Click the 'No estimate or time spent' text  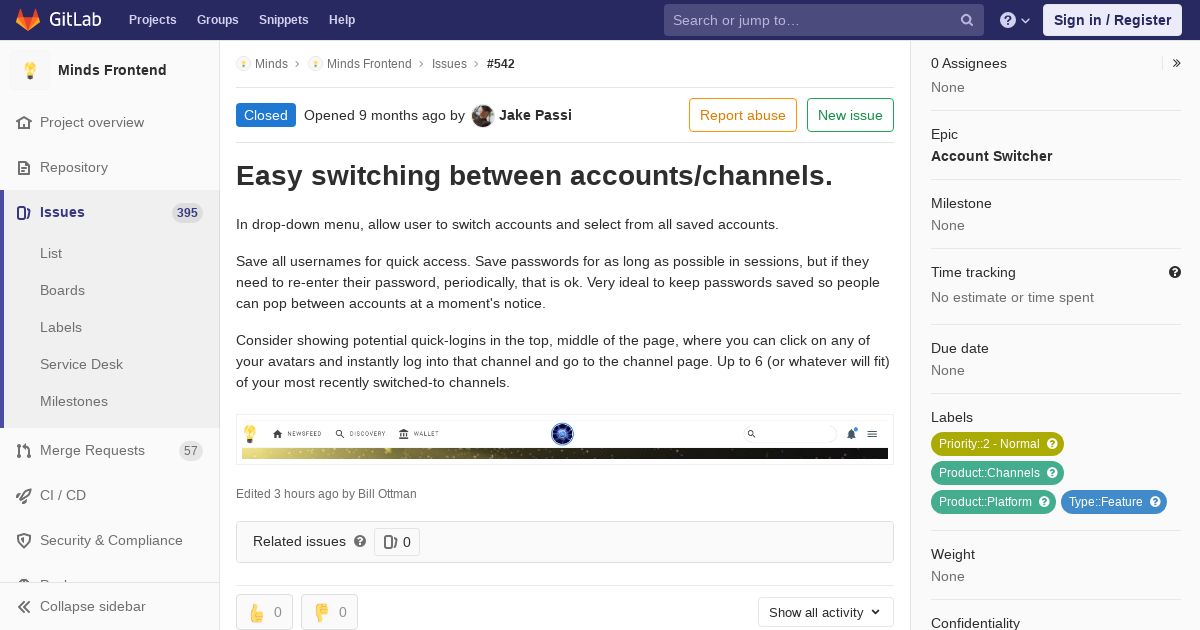[x=1012, y=297]
